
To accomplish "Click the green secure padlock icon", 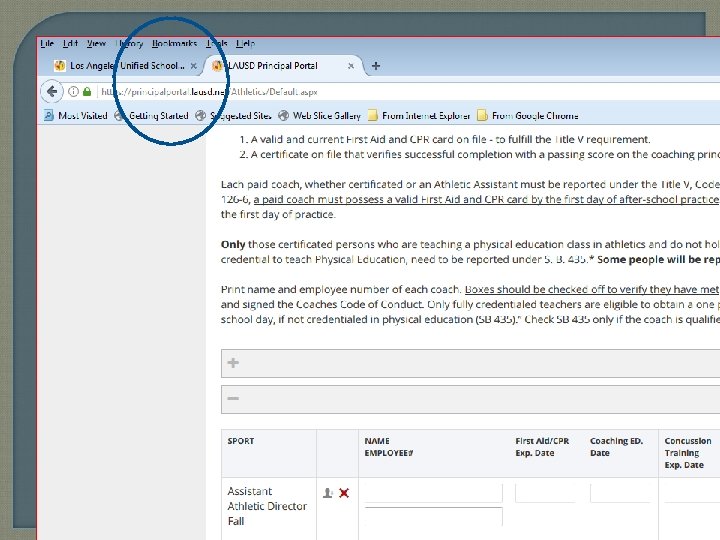I will (x=87, y=91).
